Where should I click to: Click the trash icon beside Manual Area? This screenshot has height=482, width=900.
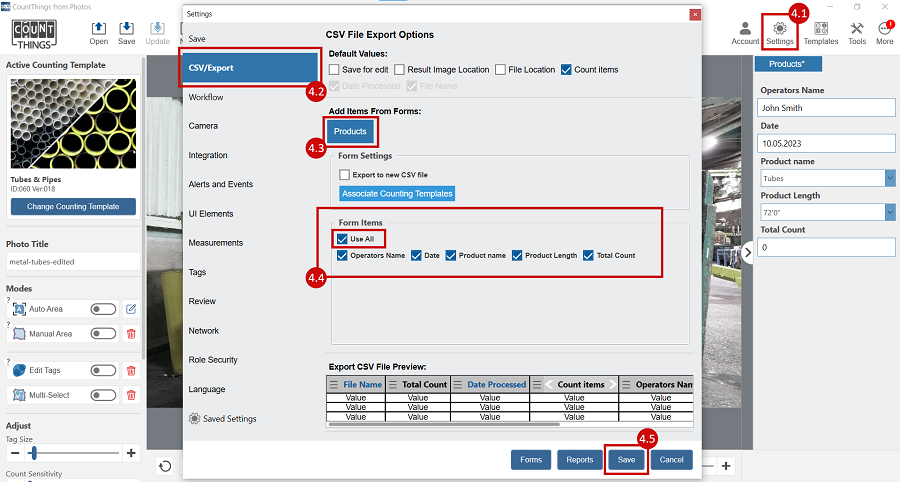point(131,334)
